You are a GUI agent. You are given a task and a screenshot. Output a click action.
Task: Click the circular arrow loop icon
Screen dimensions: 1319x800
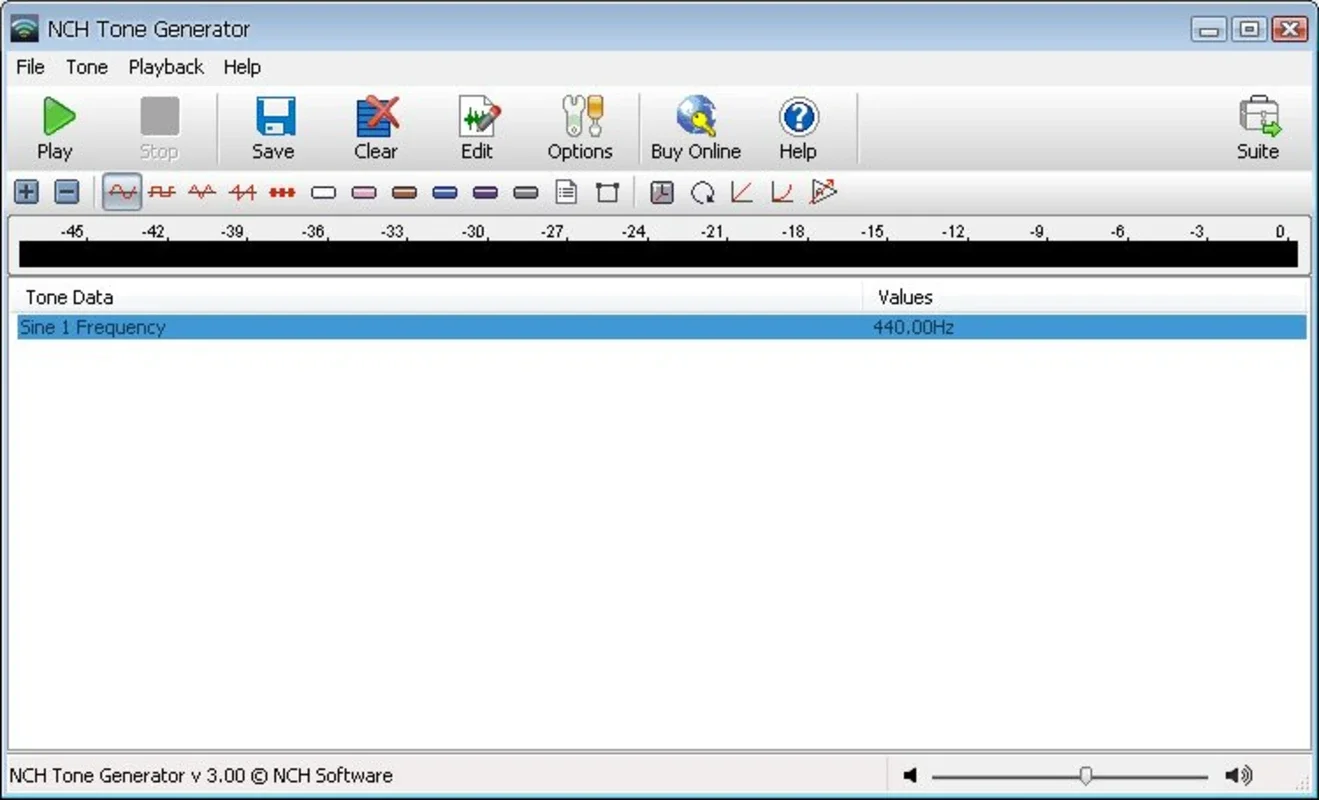[x=703, y=192]
